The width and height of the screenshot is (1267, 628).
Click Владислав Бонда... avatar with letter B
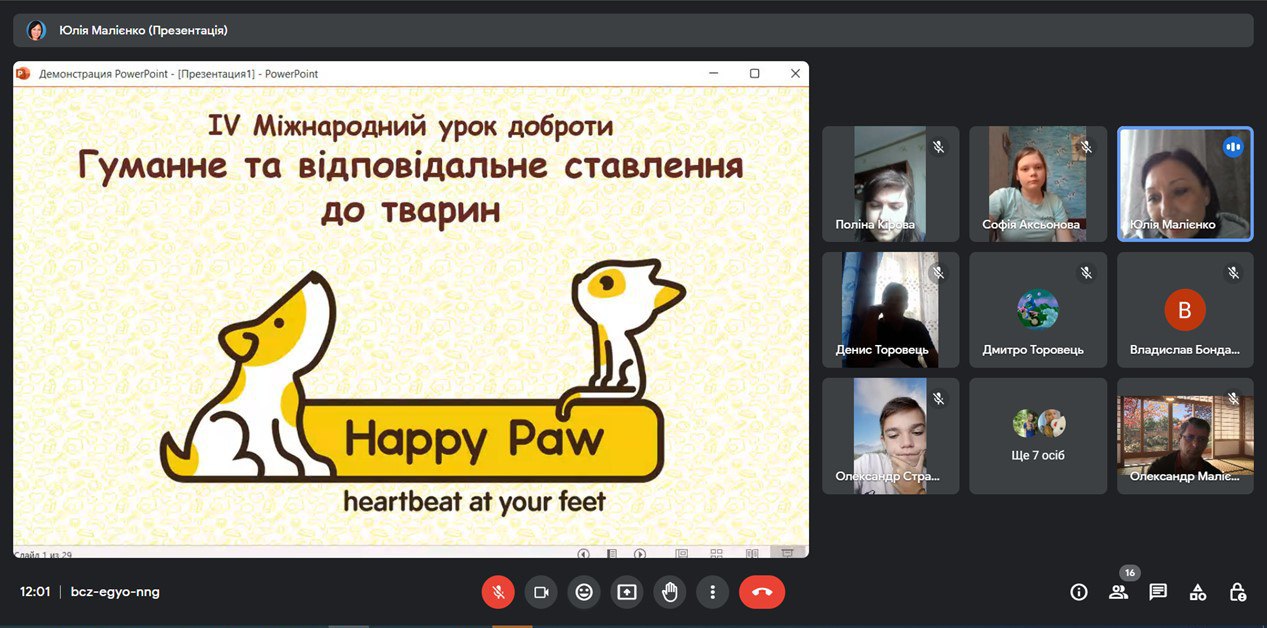1185,310
